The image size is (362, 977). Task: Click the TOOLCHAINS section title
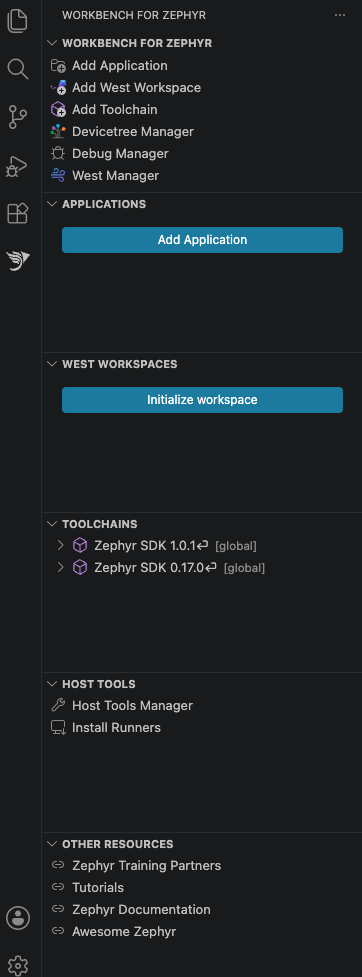click(100, 524)
